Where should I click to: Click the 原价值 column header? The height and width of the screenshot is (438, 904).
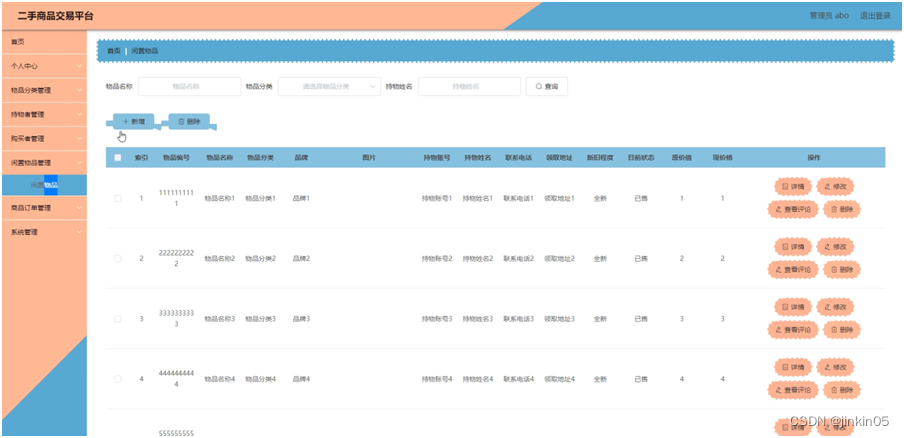pos(681,157)
